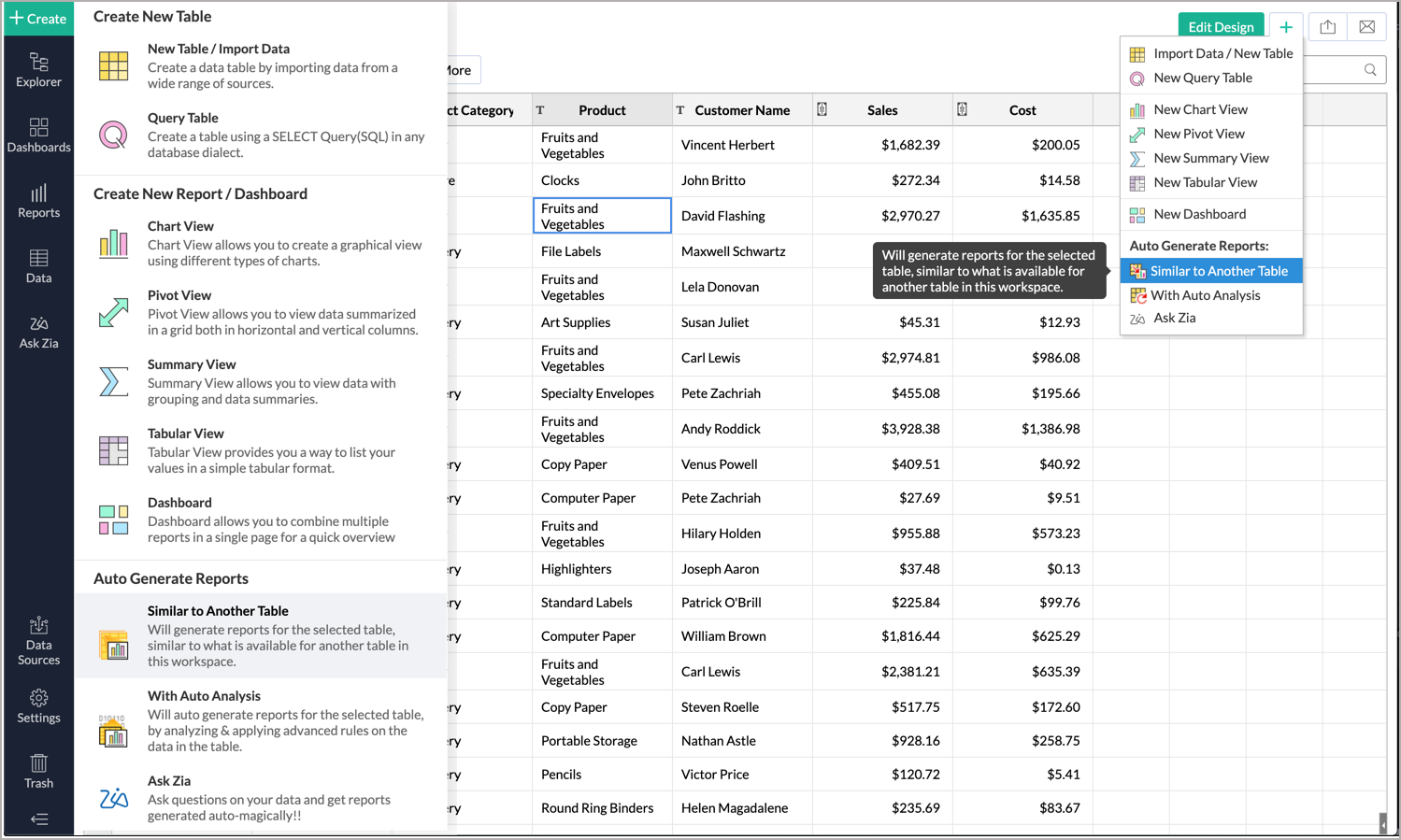Collapse the left sidebar using the bottom arrow

point(38,819)
